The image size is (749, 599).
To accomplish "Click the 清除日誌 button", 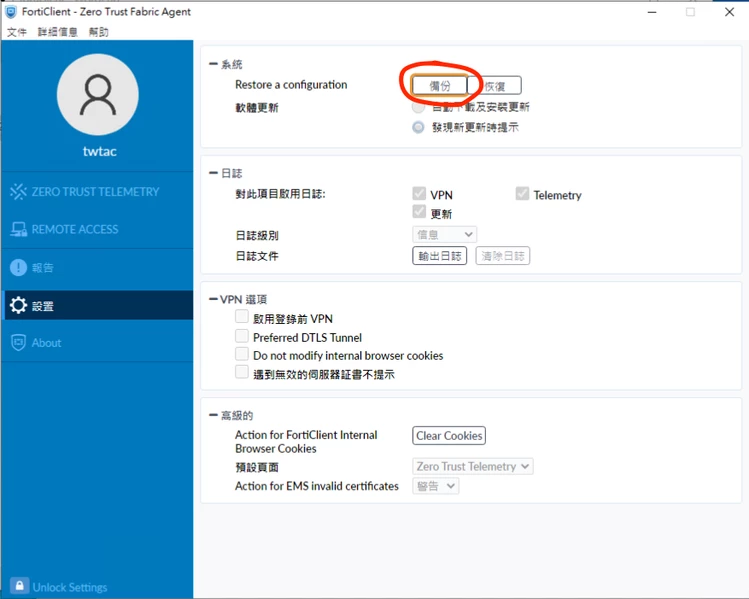I will coord(503,256).
